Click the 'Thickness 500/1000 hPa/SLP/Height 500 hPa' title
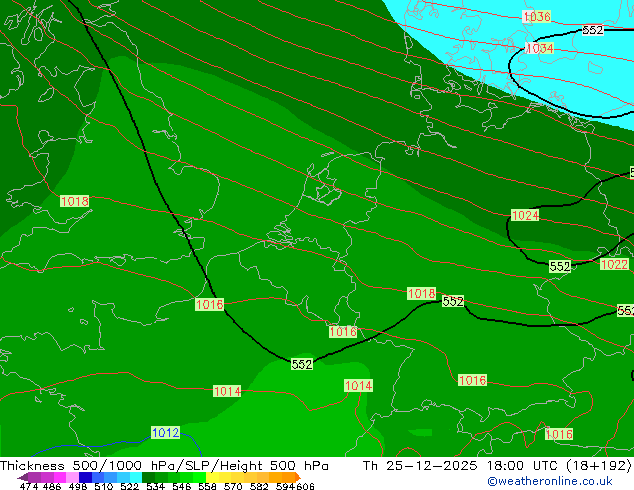The image size is (634, 490). (164, 465)
